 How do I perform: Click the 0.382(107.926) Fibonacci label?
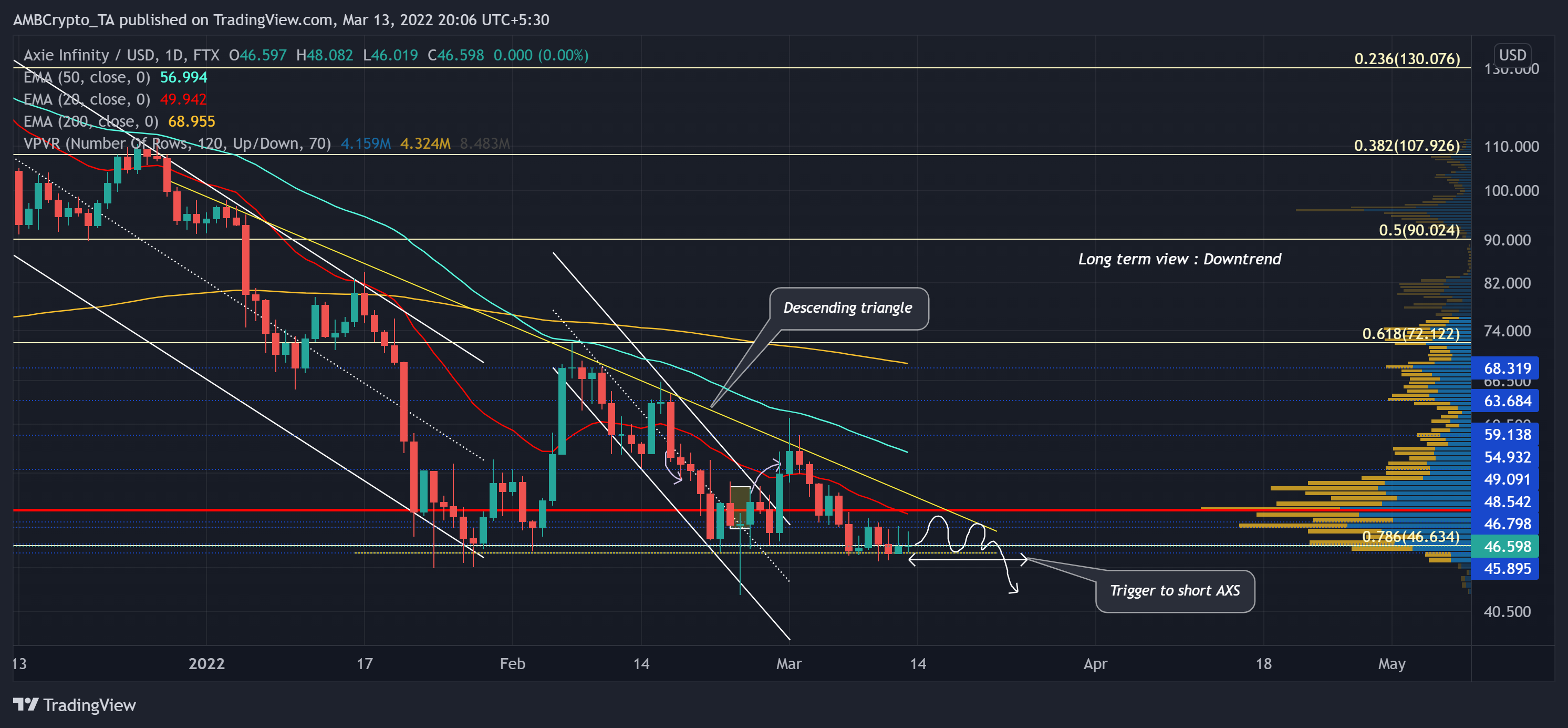[1407, 146]
